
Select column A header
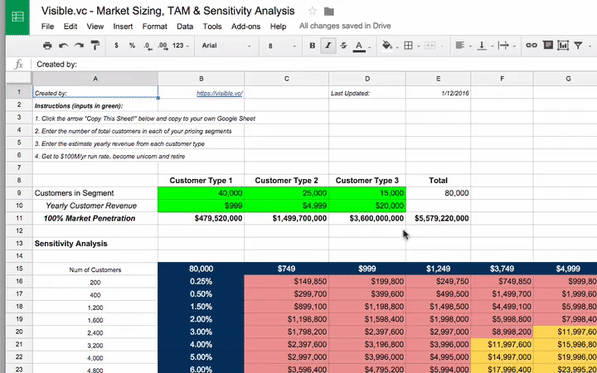click(x=95, y=79)
